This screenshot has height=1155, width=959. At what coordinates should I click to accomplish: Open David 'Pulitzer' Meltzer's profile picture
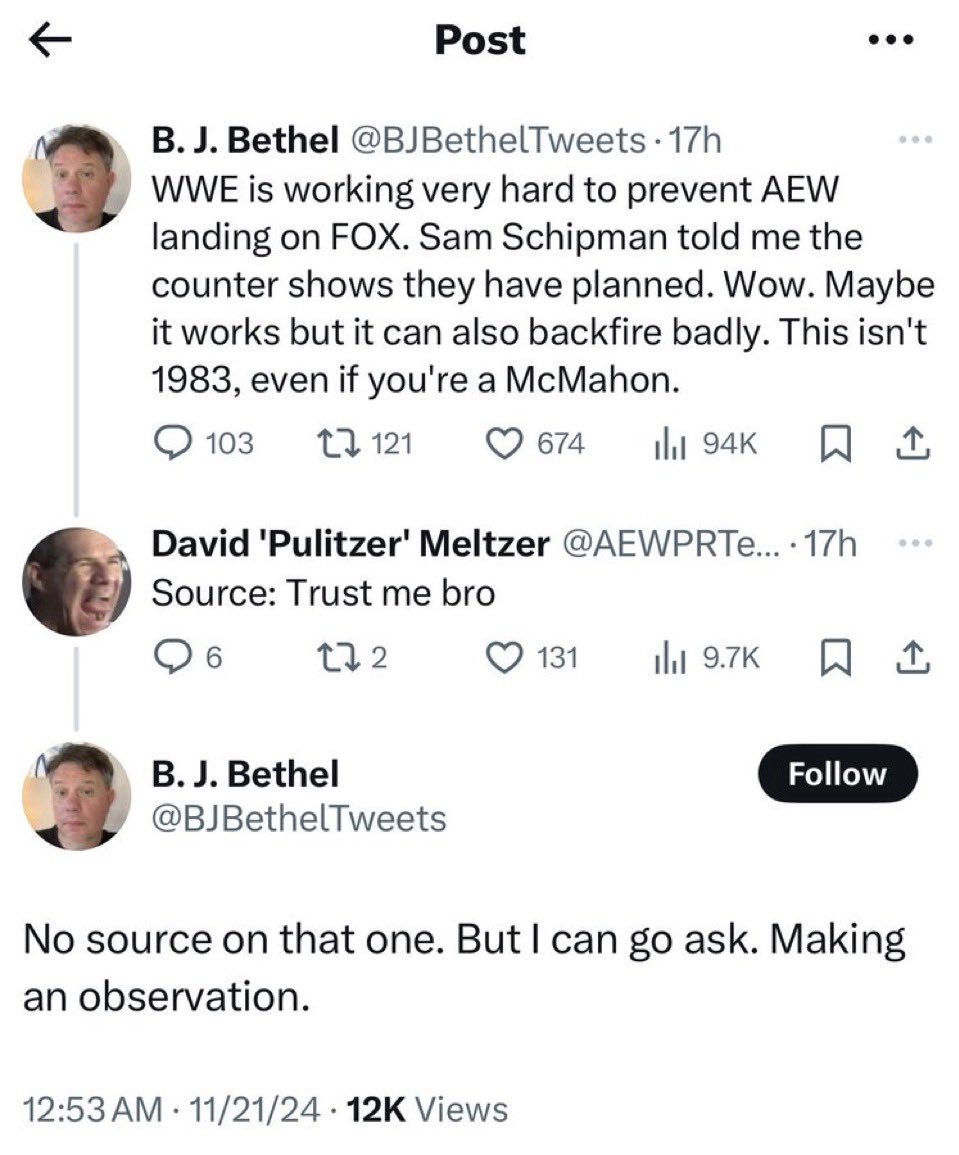click(77, 581)
